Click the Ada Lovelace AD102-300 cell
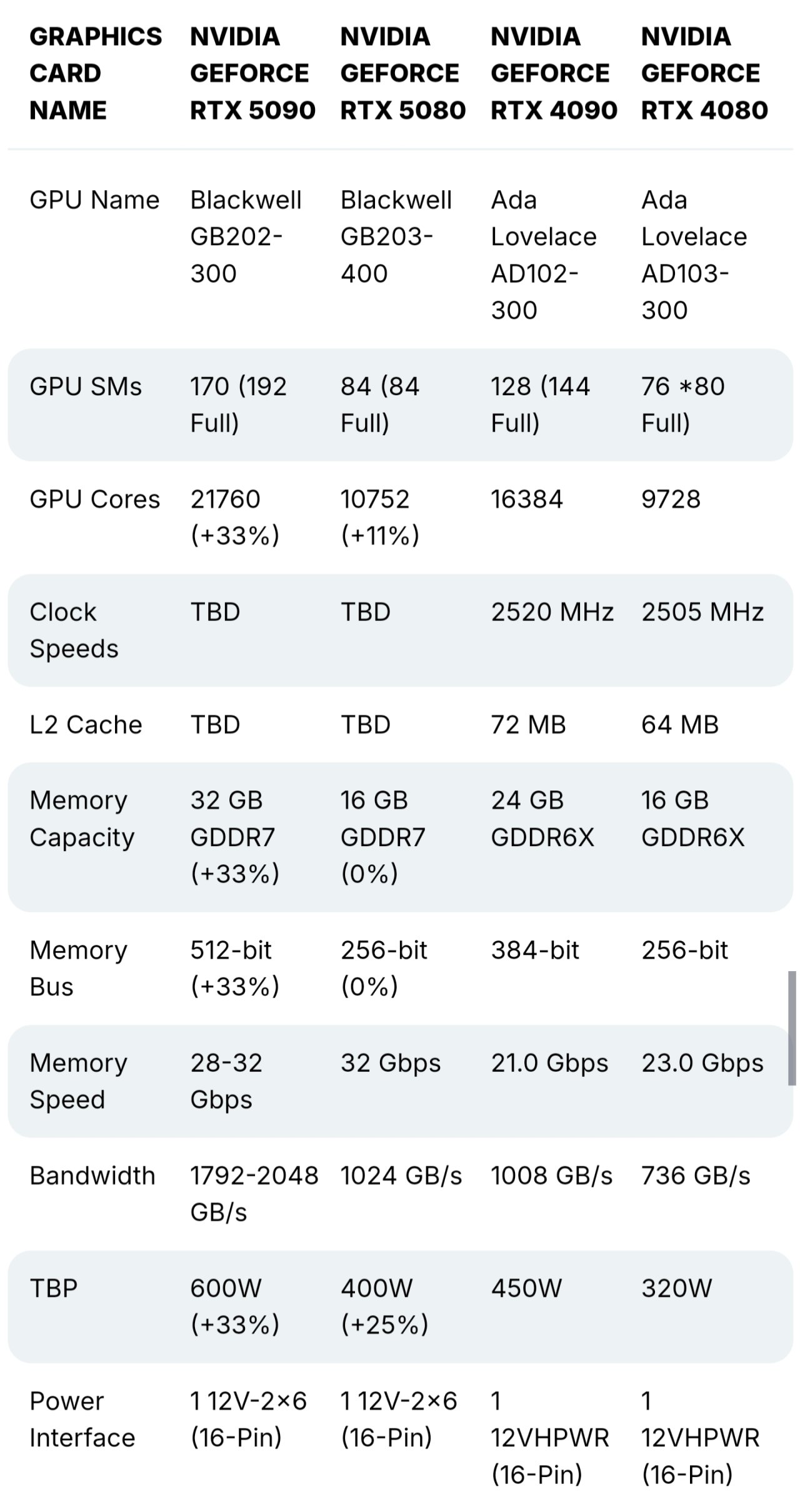The height and width of the screenshot is (1512, 800). click(x=543, y=255)
